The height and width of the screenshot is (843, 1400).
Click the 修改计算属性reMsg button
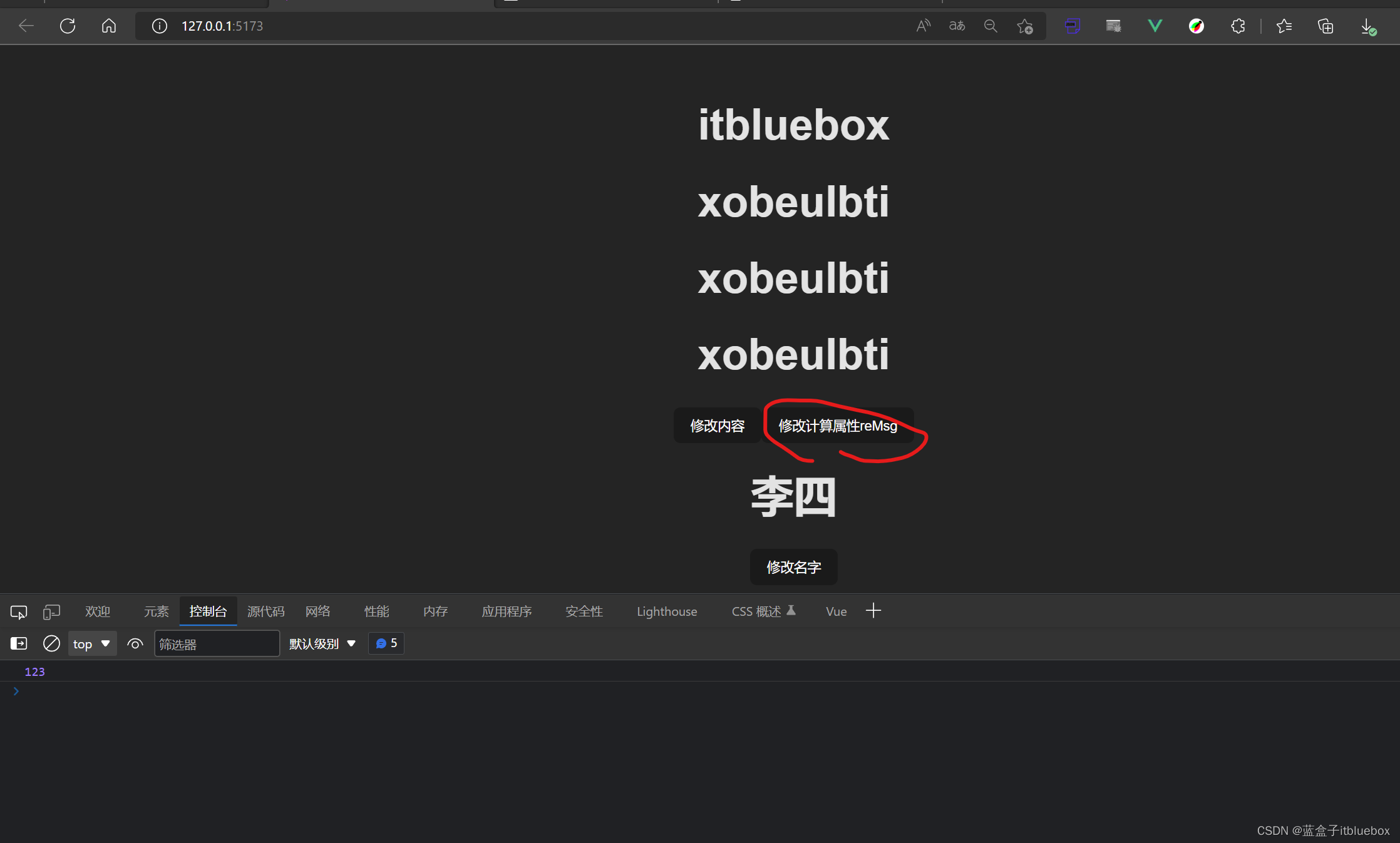point(838,426)
